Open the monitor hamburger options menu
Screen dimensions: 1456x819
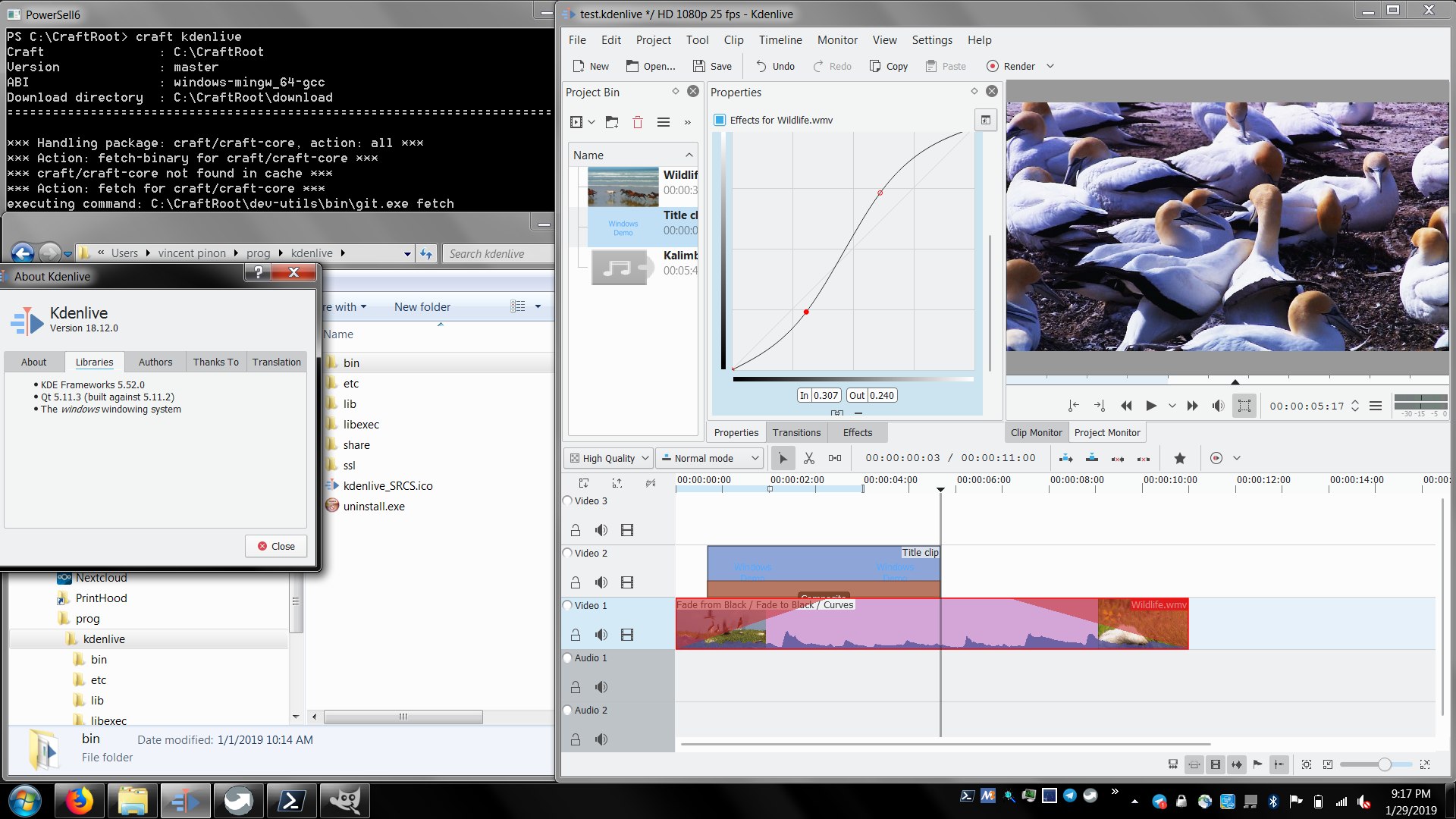point(1376,406)
